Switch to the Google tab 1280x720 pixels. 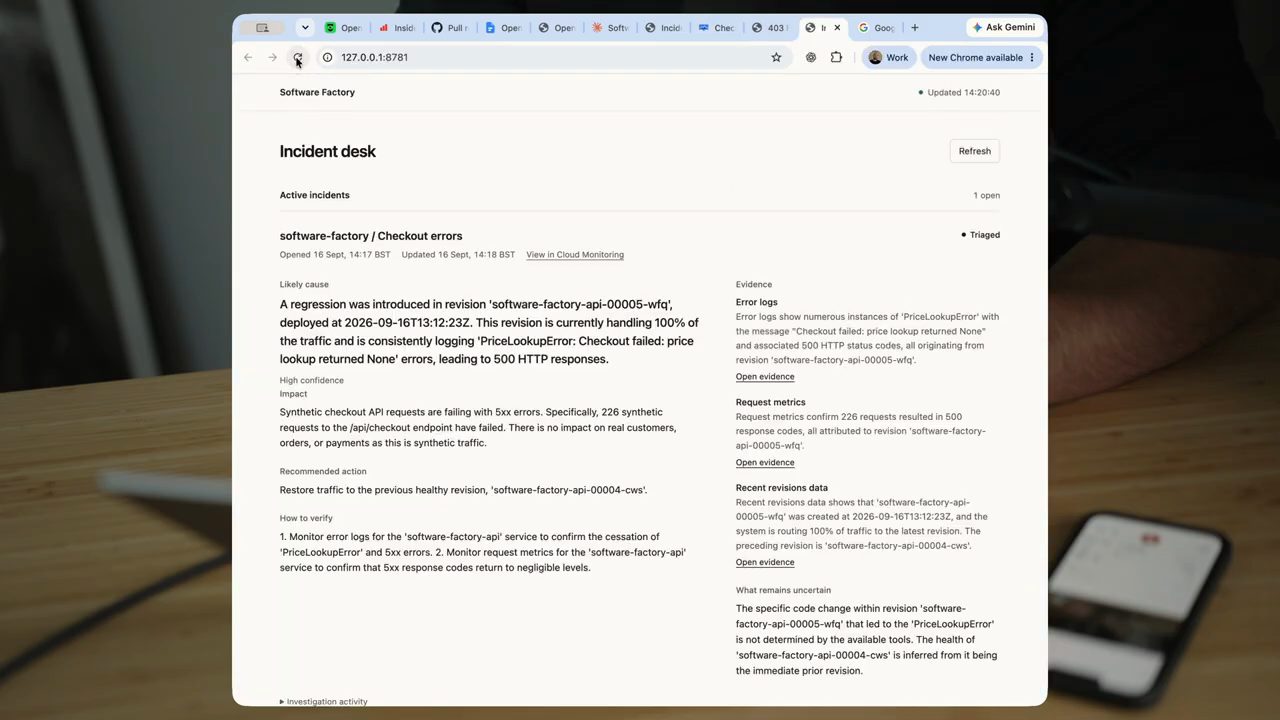tap(876, 28)
